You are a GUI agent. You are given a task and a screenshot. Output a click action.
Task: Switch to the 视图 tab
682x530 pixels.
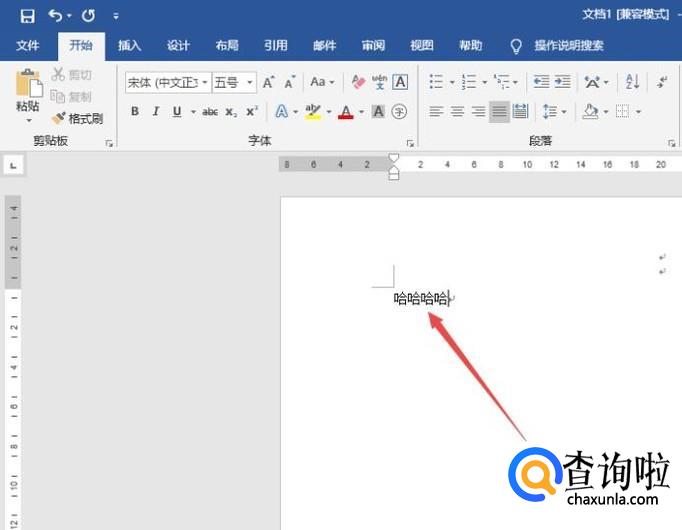click(421, 45)
